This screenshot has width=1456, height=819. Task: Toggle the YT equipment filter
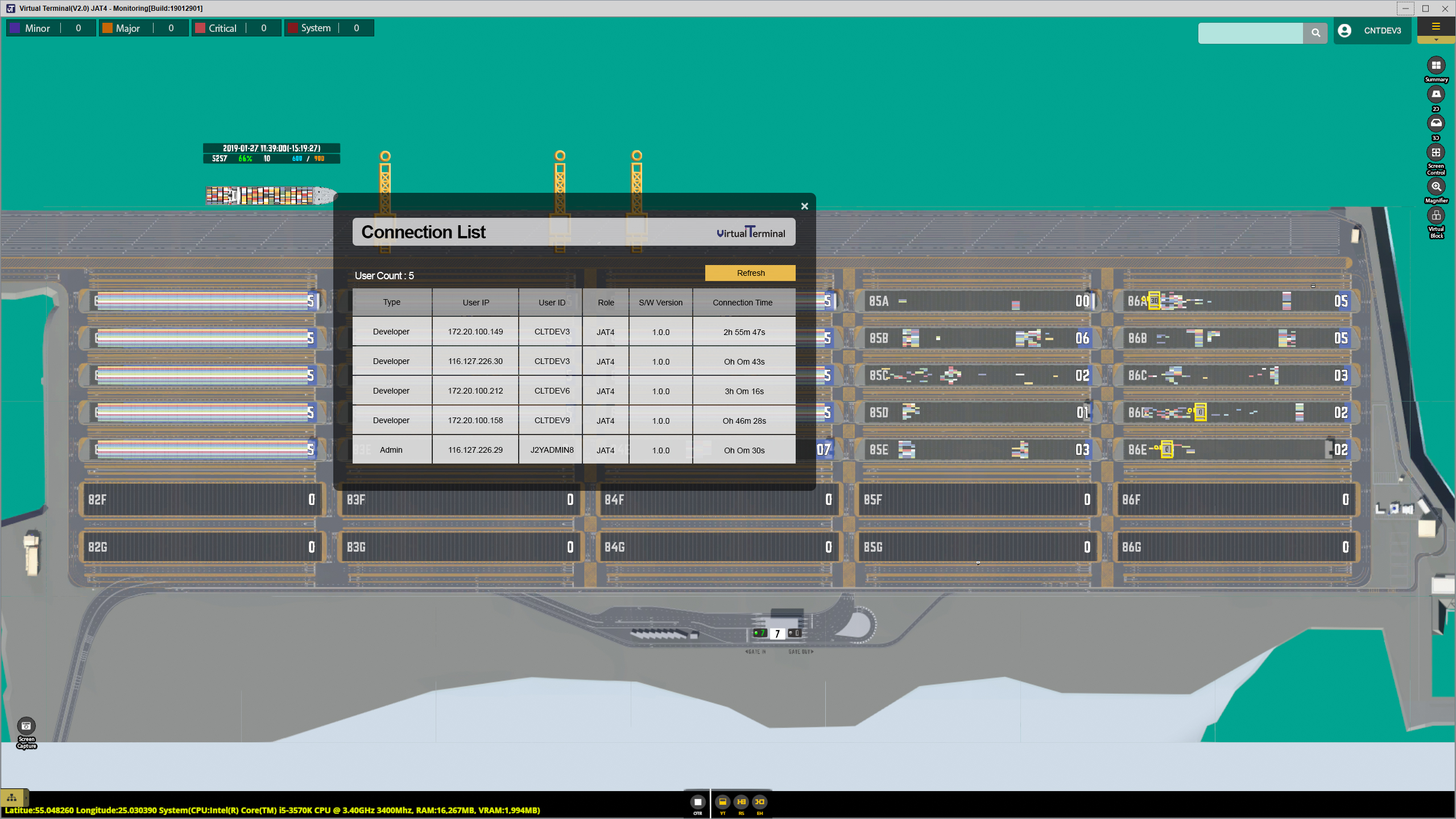click(722, 802)
